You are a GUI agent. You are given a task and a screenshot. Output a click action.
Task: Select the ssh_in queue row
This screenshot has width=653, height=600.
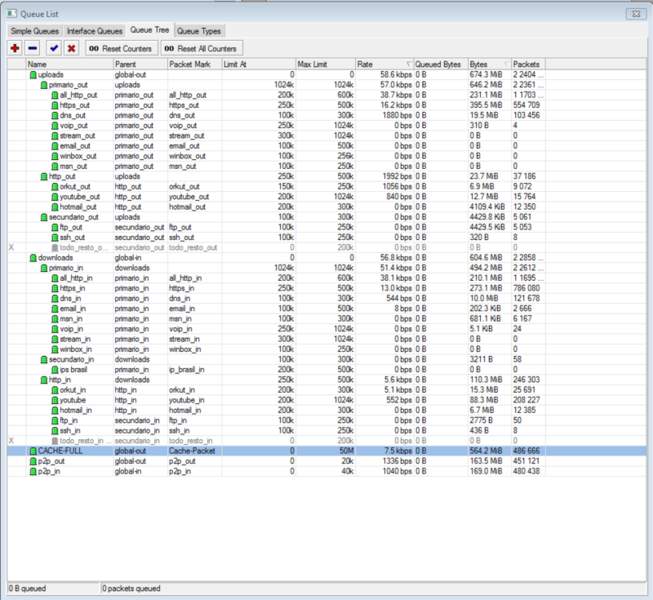(327, 431)
